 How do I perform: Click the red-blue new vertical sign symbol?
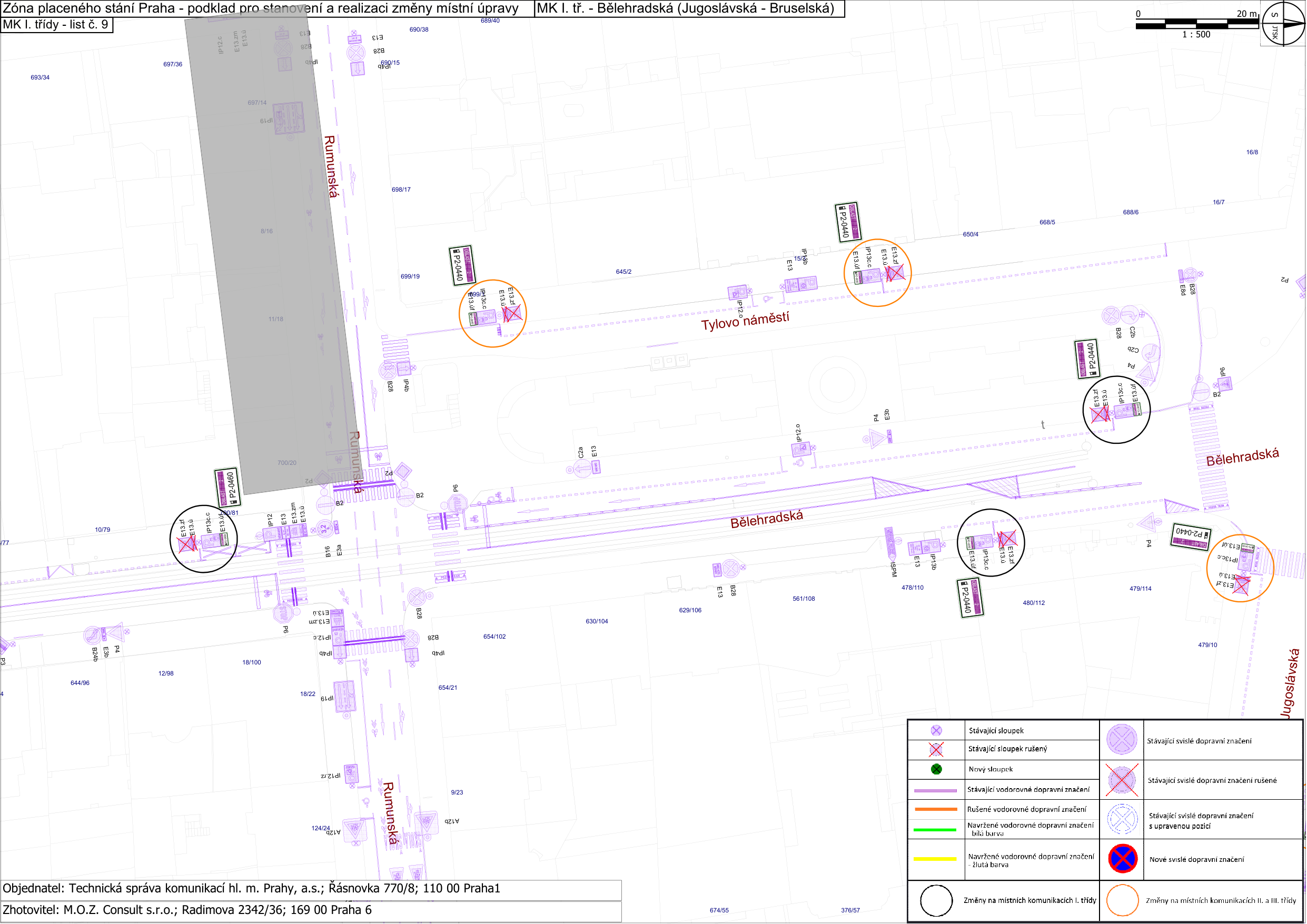[x=1123, y=859]
